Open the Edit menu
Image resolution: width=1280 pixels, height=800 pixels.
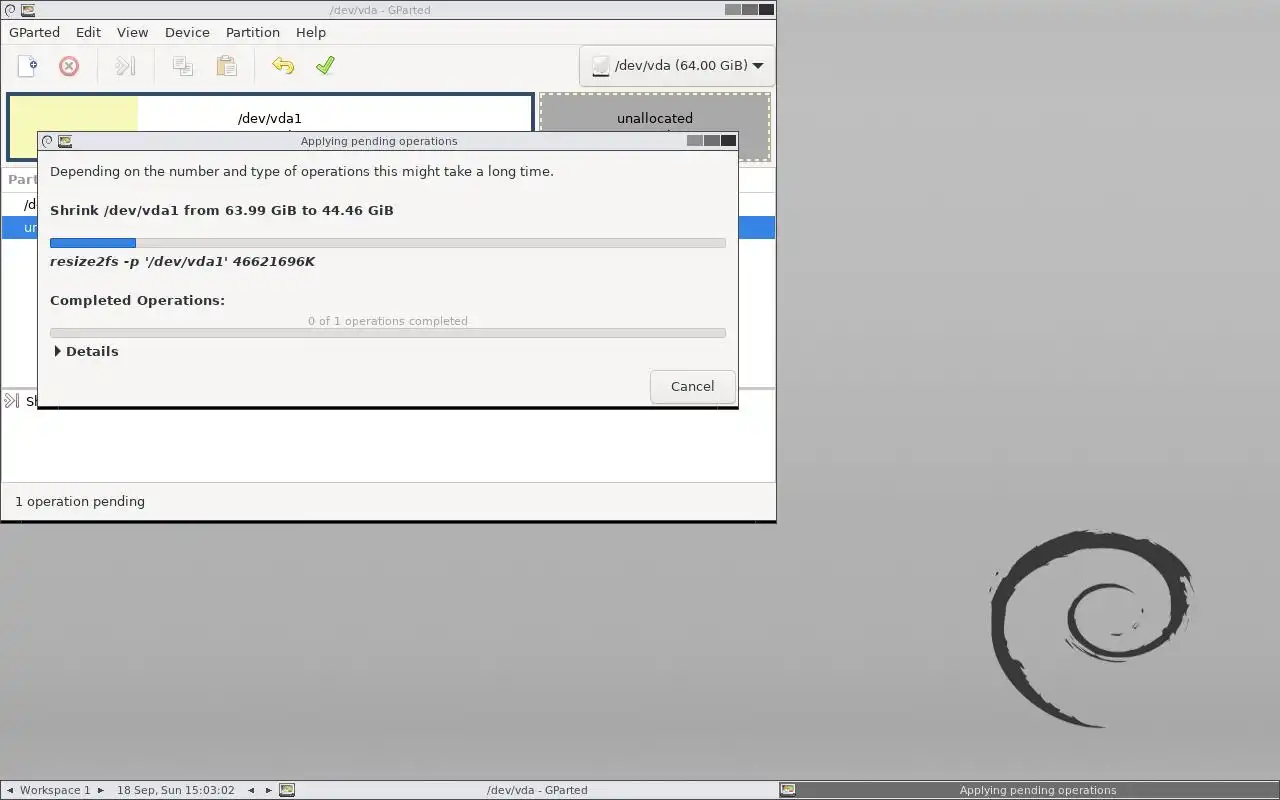[x=88, y=32]
